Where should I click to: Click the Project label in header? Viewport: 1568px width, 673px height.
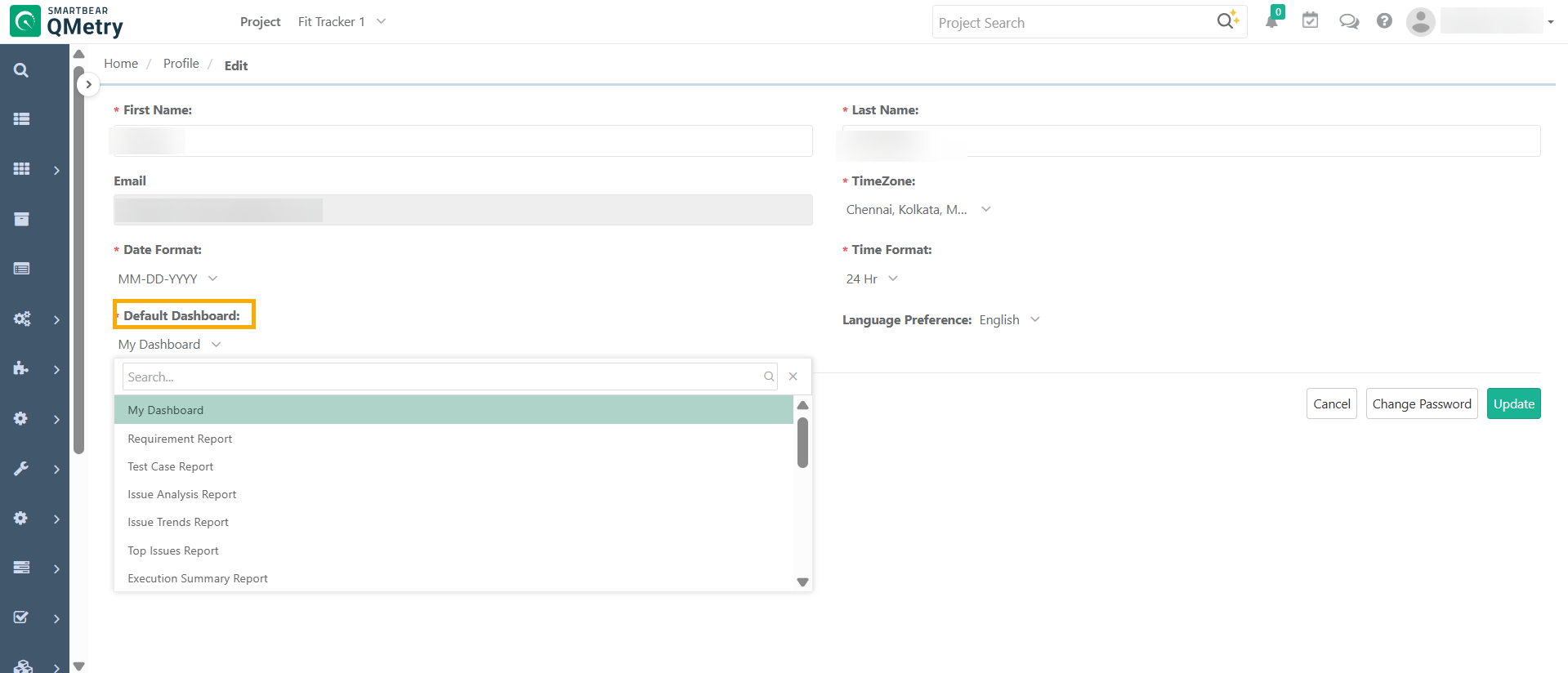tap(260, 21)
